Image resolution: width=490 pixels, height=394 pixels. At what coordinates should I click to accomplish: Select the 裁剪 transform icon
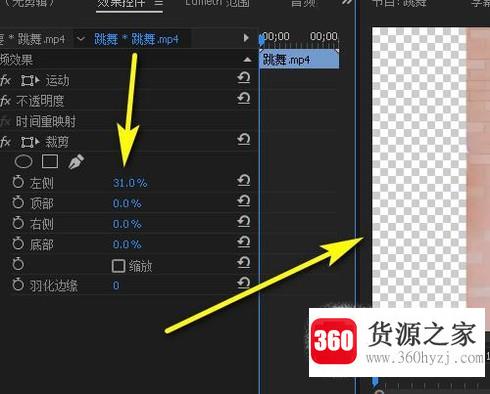click(x=30, y=142)
